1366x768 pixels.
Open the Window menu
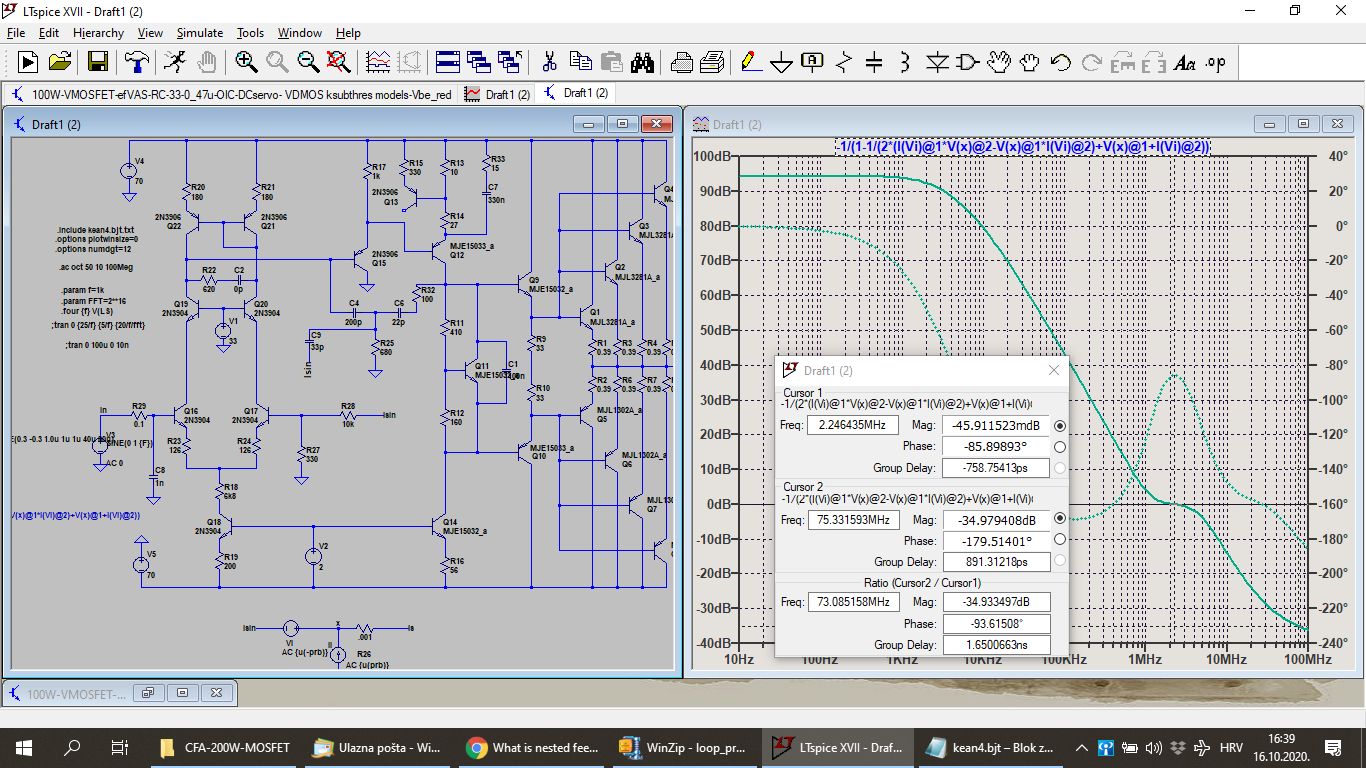(x=300, y=33)
